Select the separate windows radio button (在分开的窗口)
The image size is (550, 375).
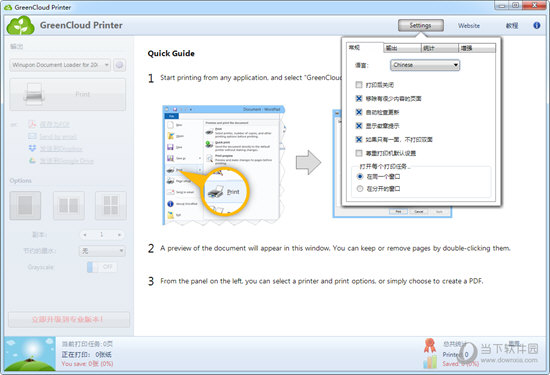[360, 189]
